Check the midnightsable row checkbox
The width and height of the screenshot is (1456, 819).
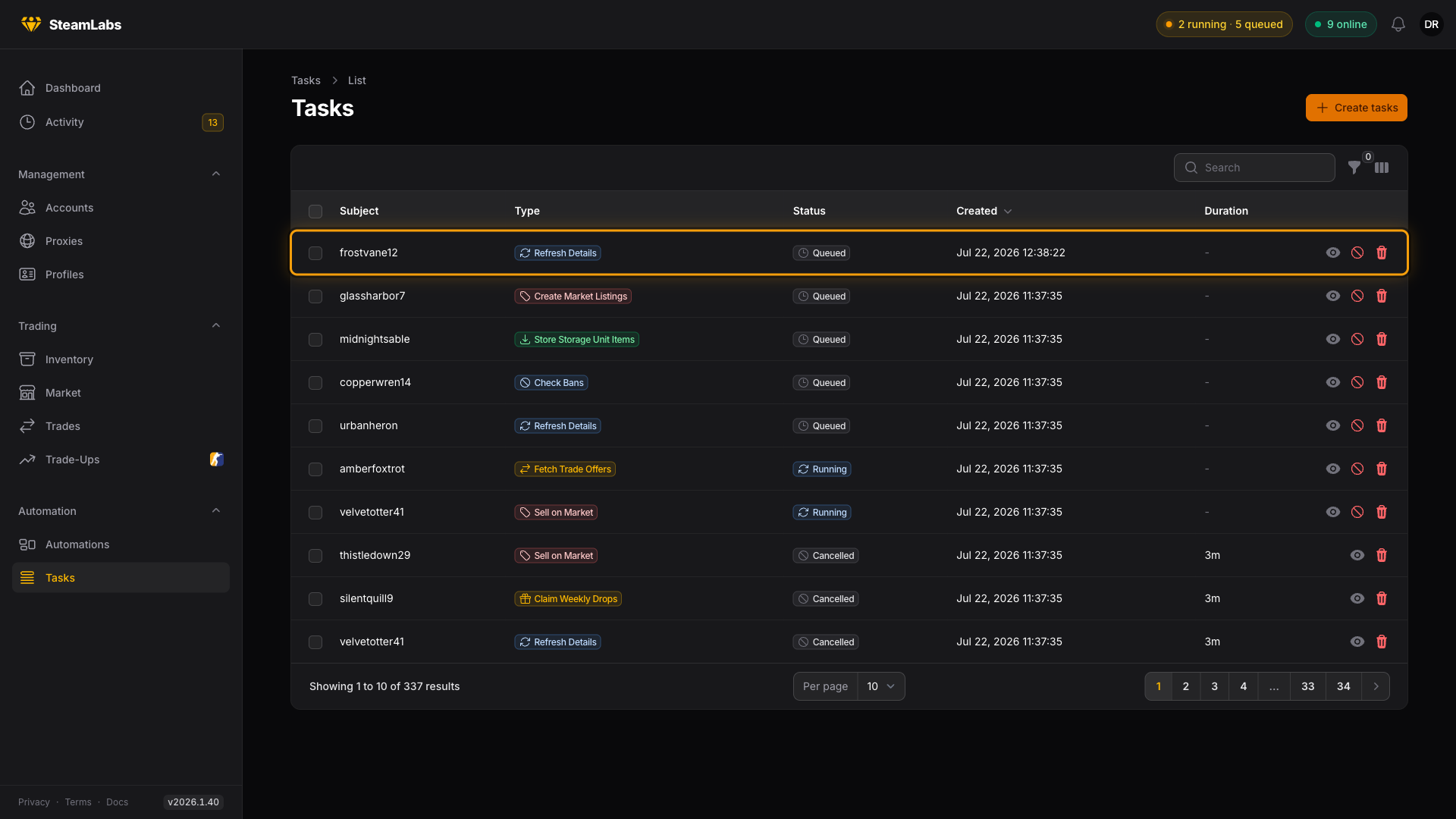(315, 340)
